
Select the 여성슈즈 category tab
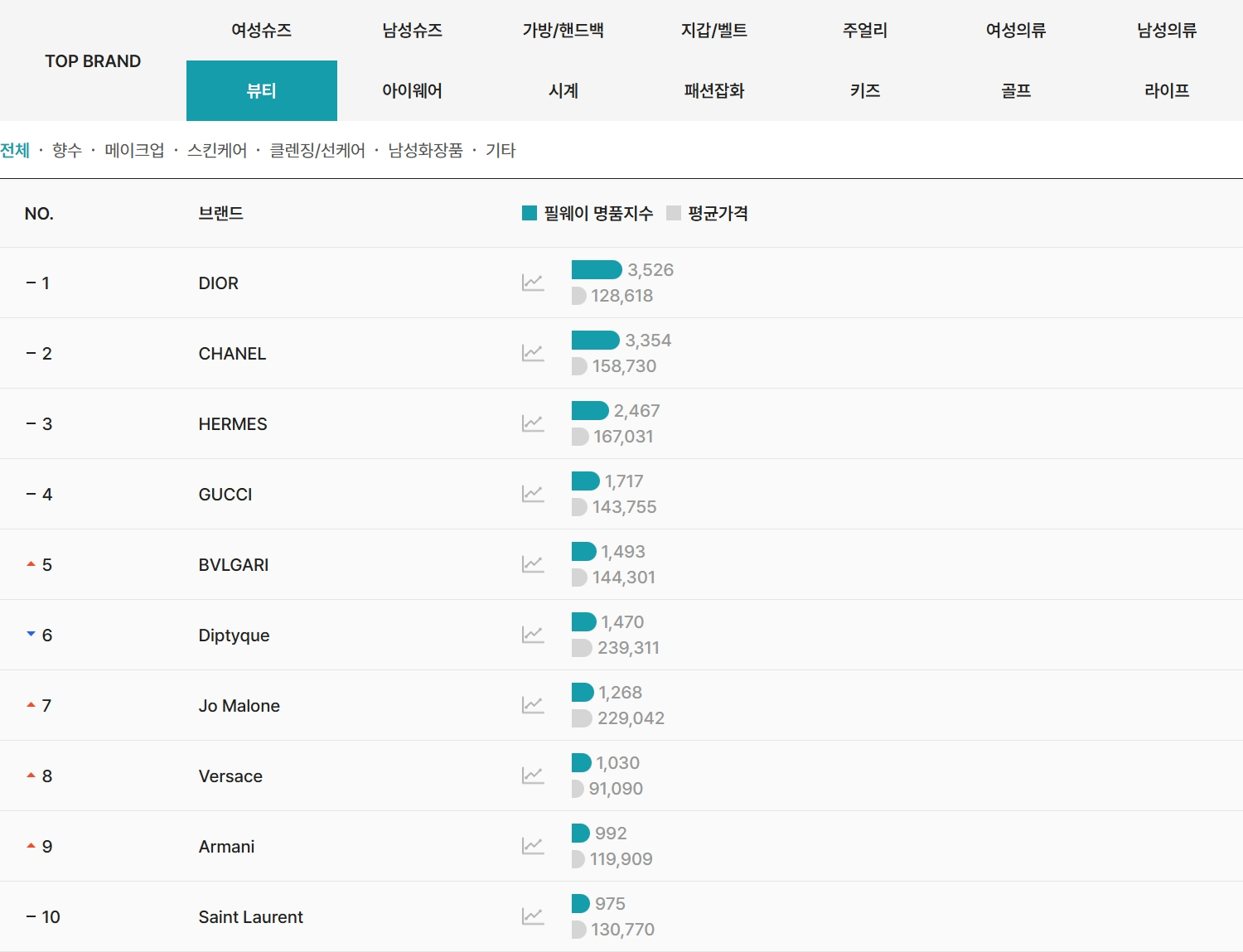(262, 31)
